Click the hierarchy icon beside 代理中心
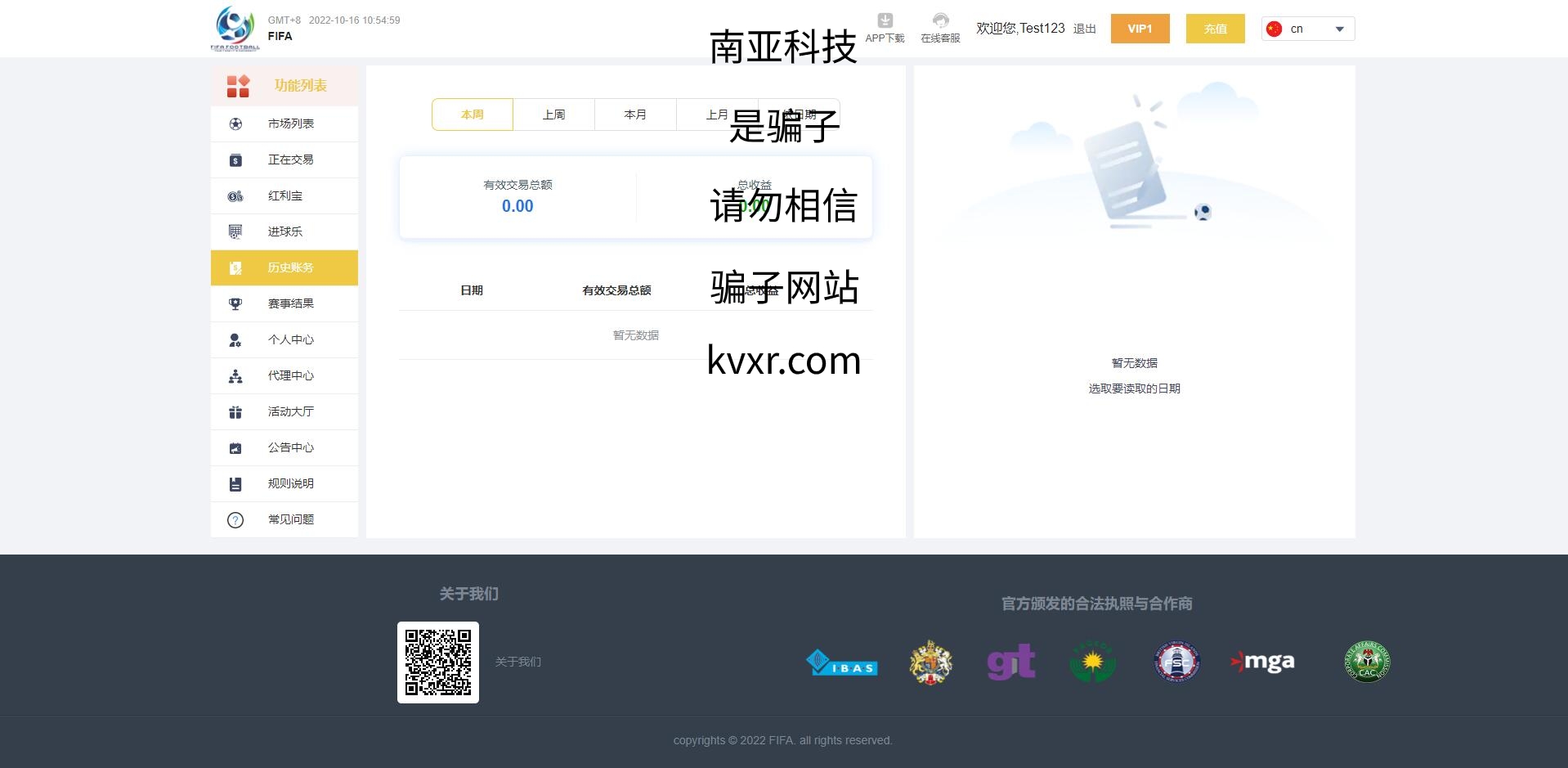 tap(235, 375)
